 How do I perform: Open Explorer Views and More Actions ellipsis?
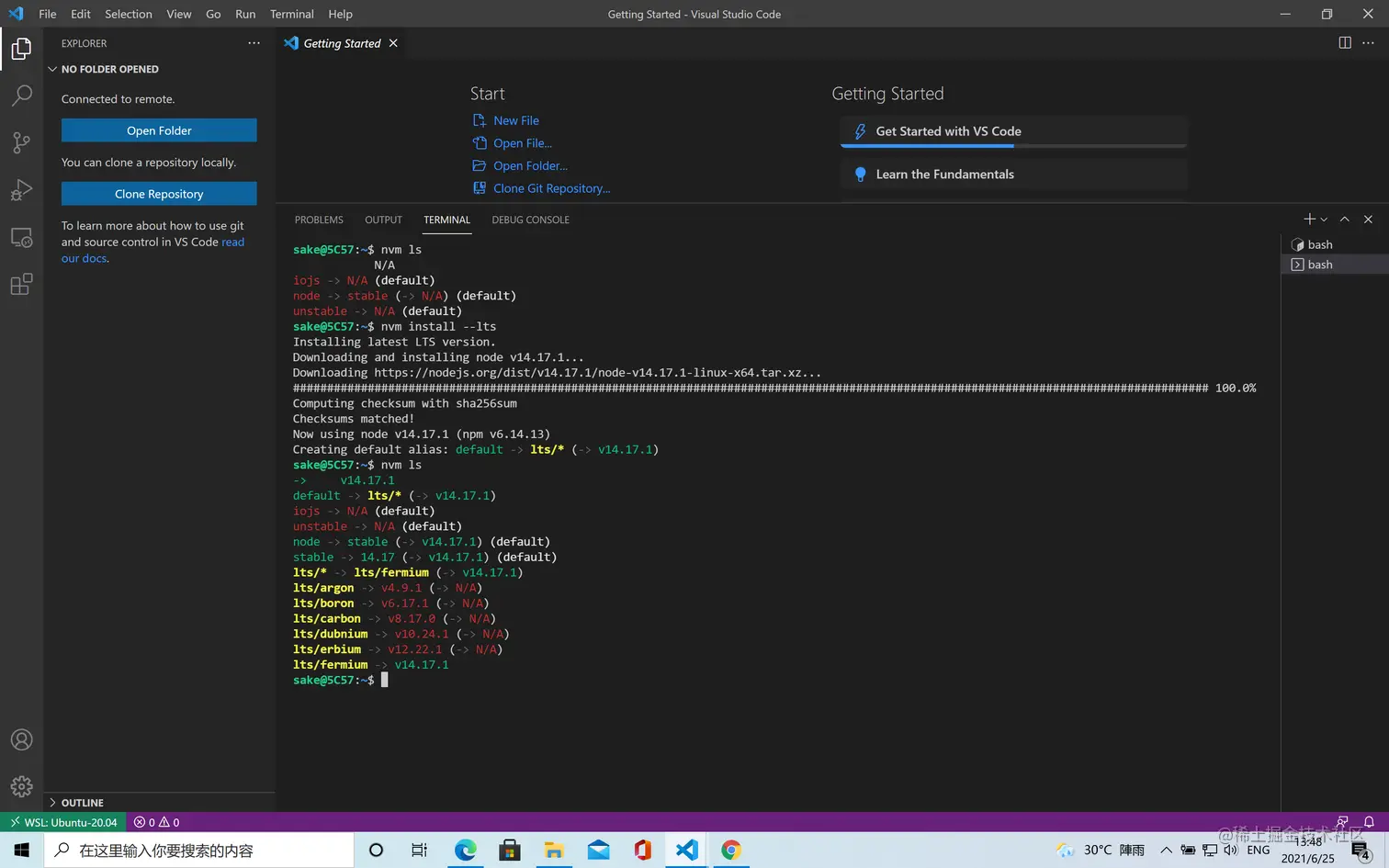click(254, 43)
